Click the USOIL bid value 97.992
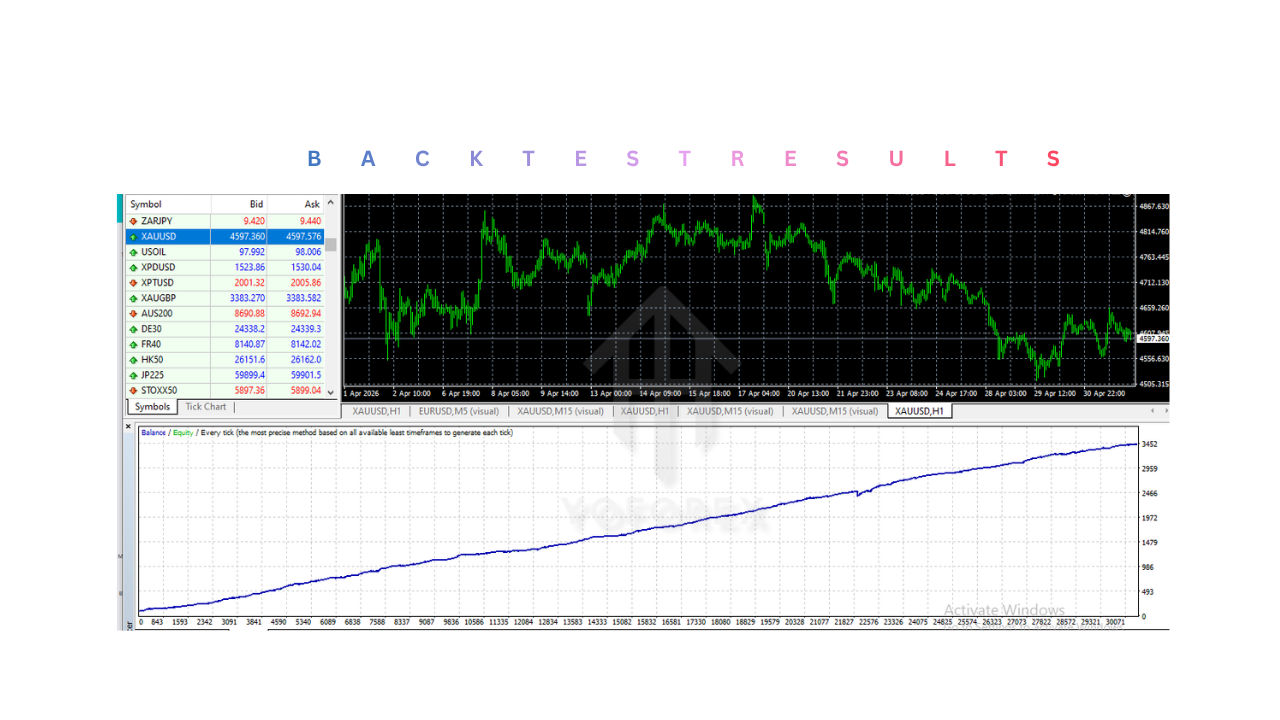Viewport: 1280px width, 720px height. pyautogui.click(x=251, y=252)
